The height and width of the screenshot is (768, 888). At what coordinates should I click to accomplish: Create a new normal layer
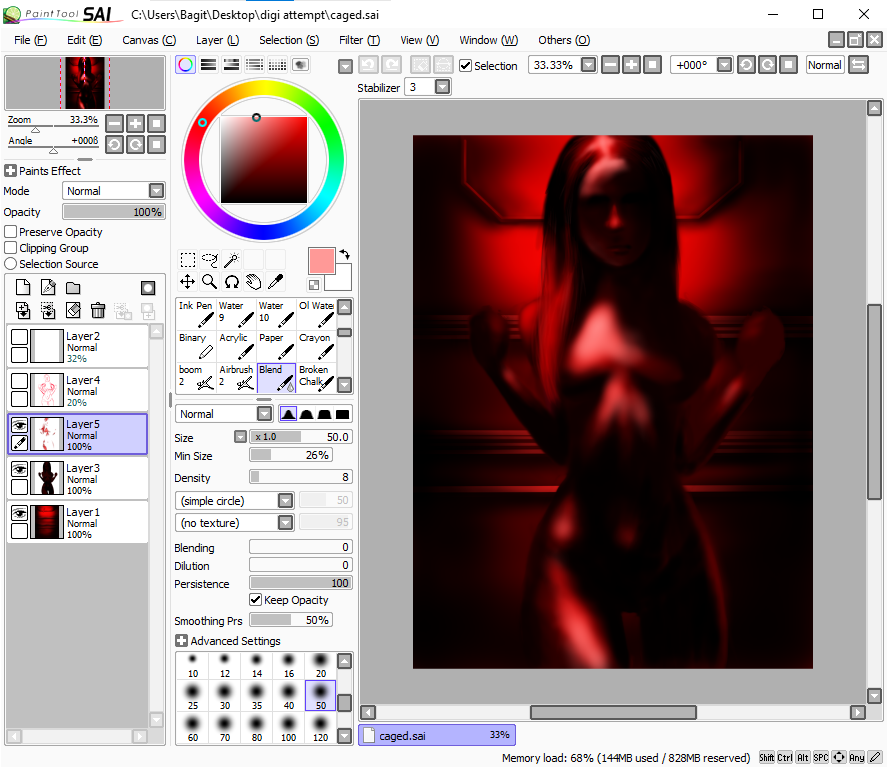(x=23, y=288)
